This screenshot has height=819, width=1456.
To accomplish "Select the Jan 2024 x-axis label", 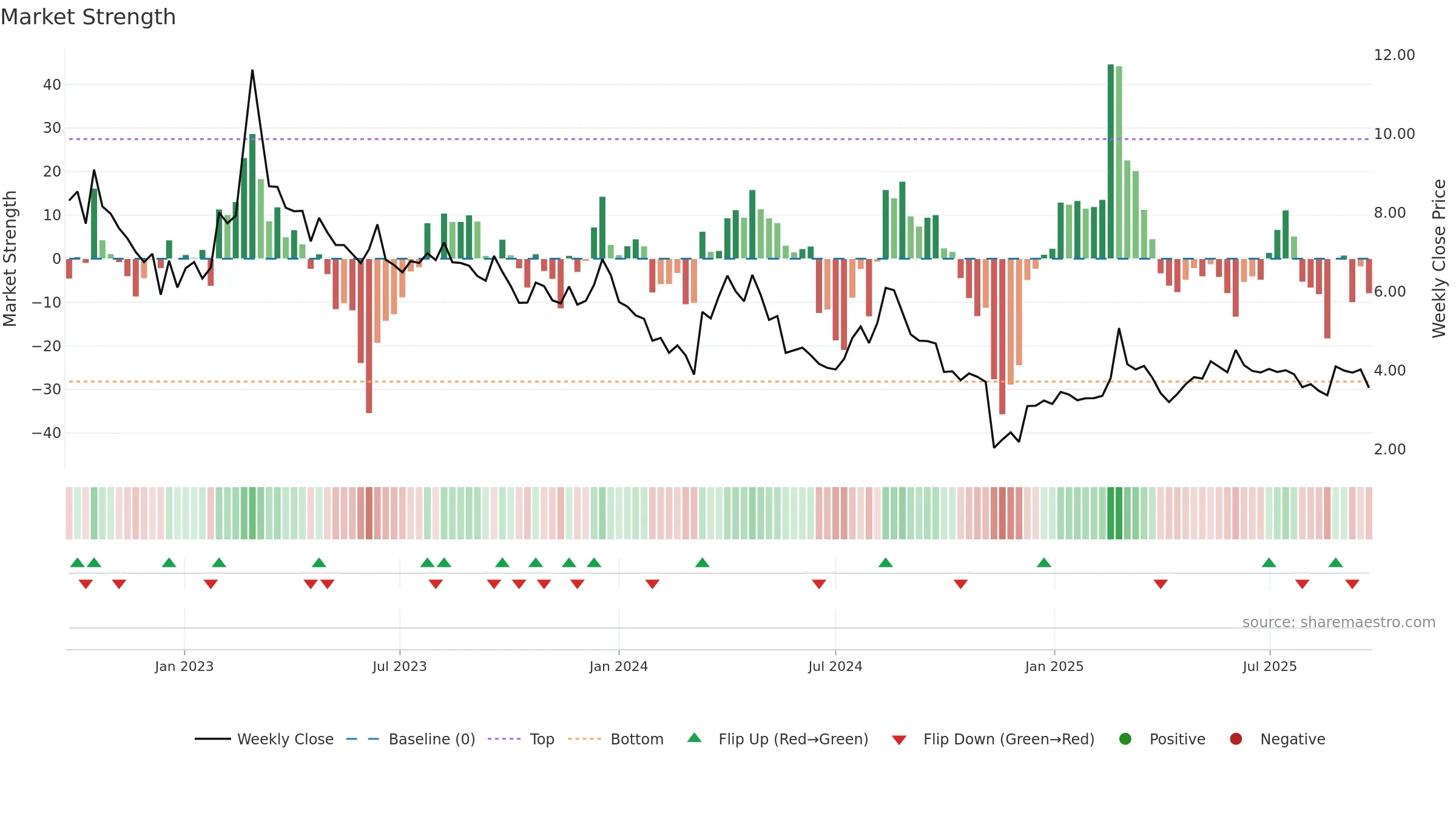I will (618, 666).
